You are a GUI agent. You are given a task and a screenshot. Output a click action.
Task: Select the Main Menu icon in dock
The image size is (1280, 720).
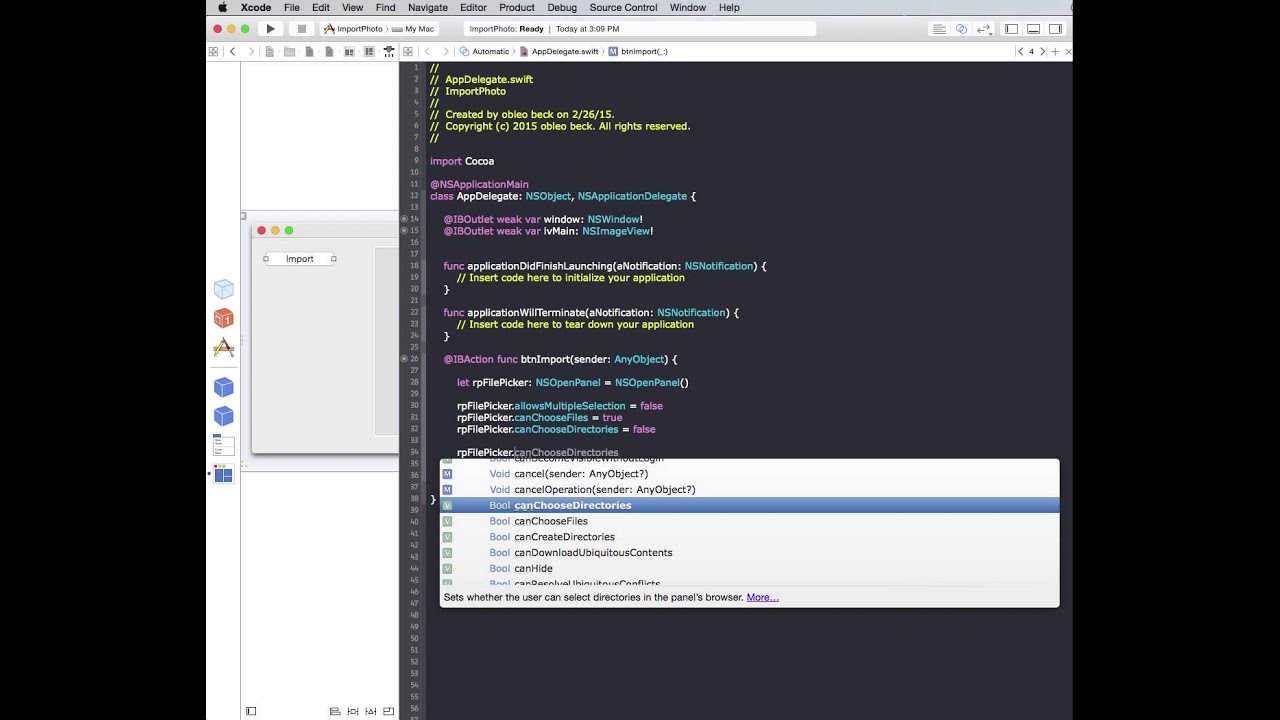pyautogui.click(x=224, y=445)
